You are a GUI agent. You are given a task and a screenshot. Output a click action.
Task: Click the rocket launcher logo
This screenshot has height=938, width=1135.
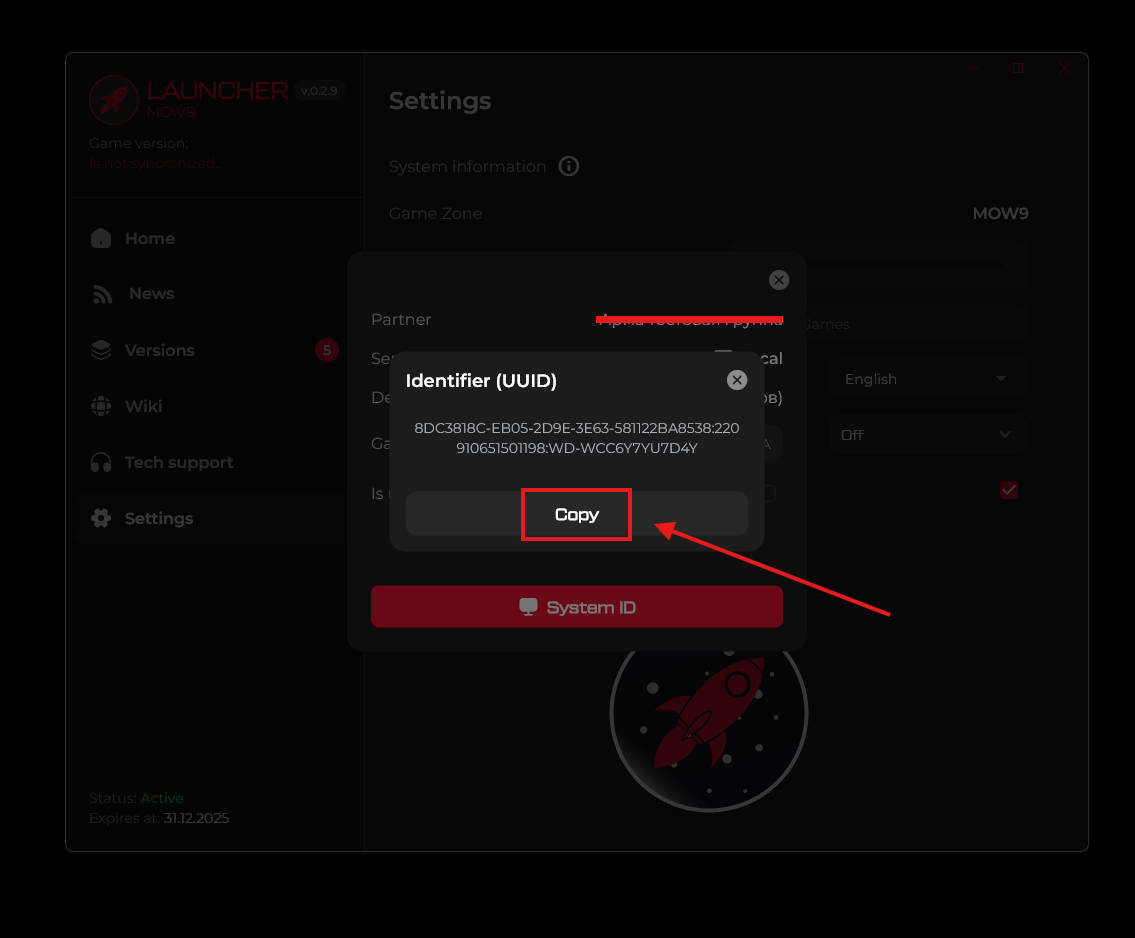tap(113, 99)
